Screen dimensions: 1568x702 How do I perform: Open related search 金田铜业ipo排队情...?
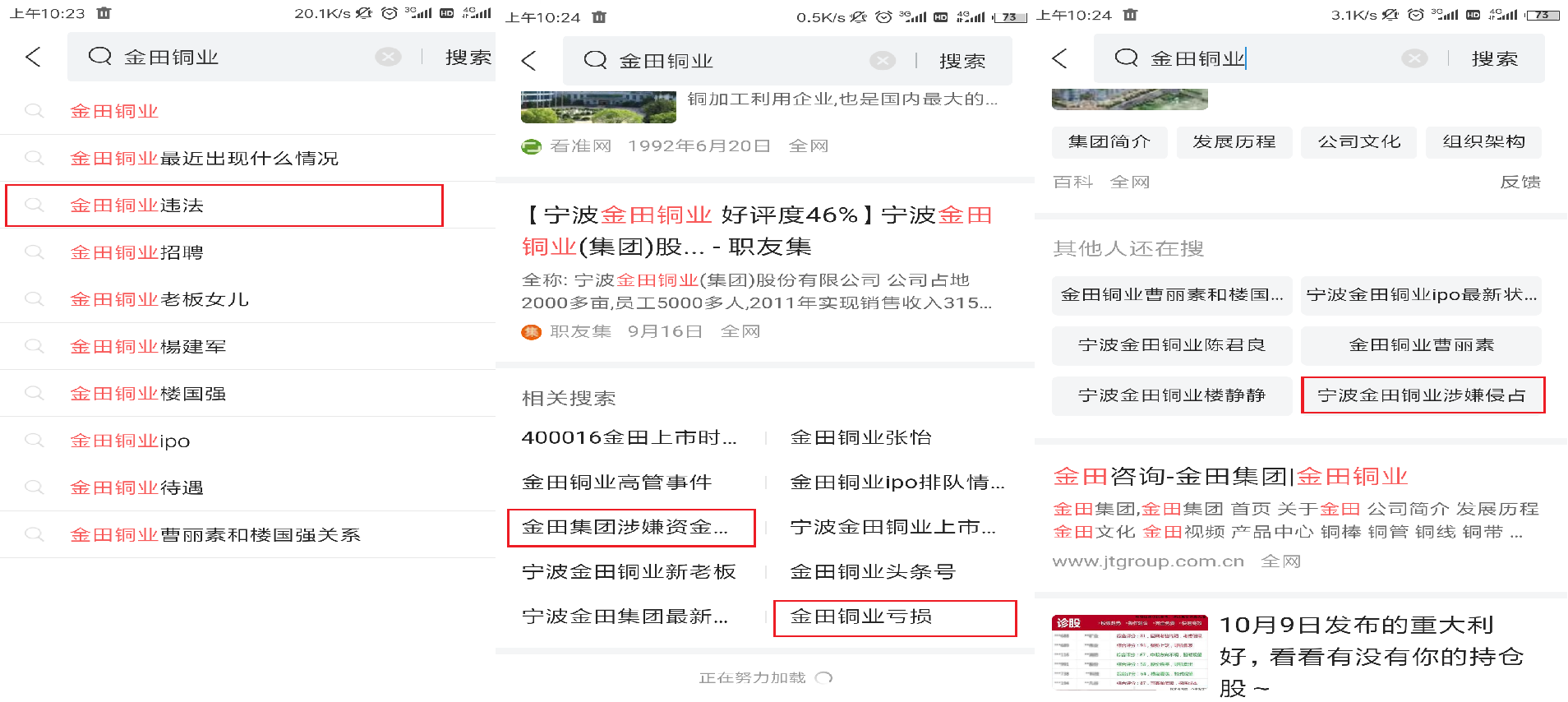pos(897,482)
